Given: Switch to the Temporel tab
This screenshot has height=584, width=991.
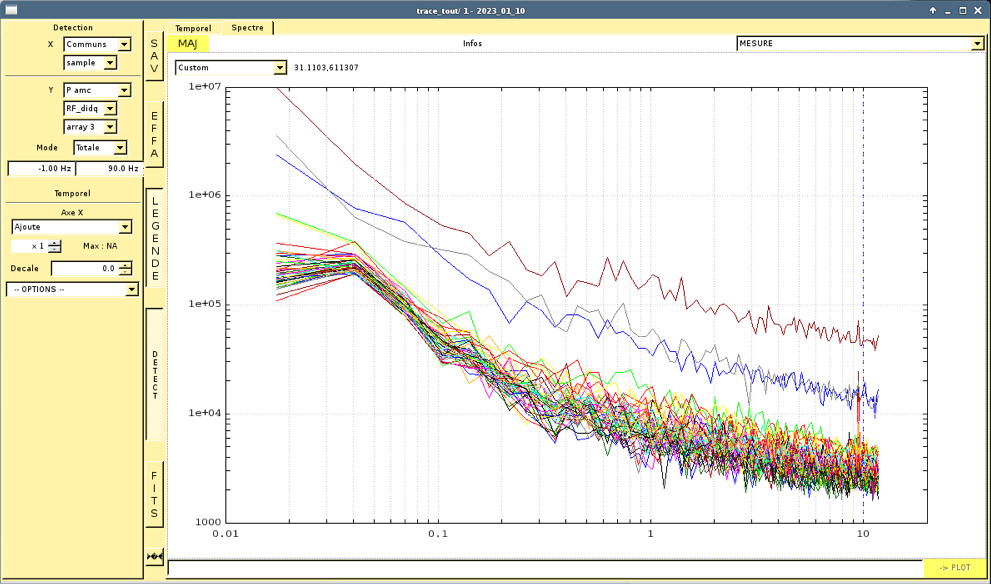Looking at the screenshot, I should [193, 28].
